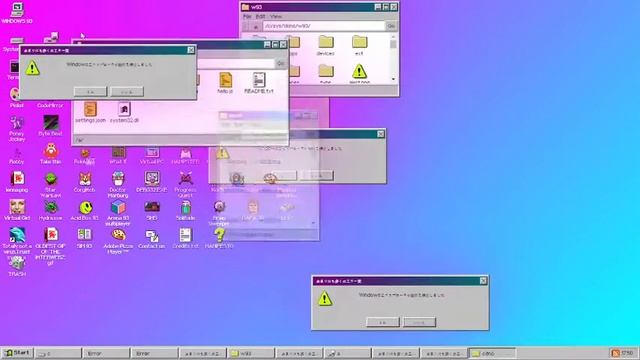The image size is (640, 360).
Task: Click Go button in hello.js explorer window
Action: coord(281,64)
